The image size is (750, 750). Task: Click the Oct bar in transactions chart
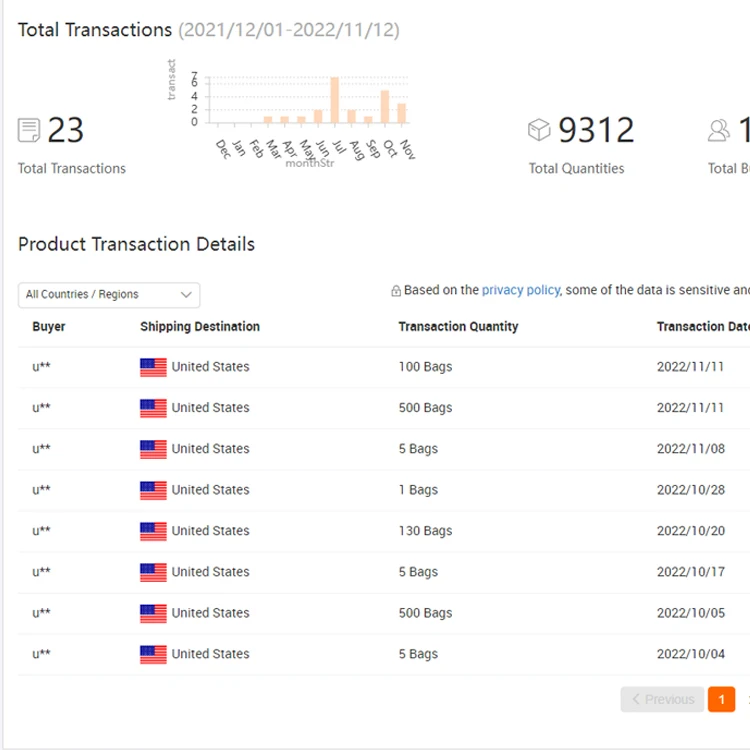[385, 107]
